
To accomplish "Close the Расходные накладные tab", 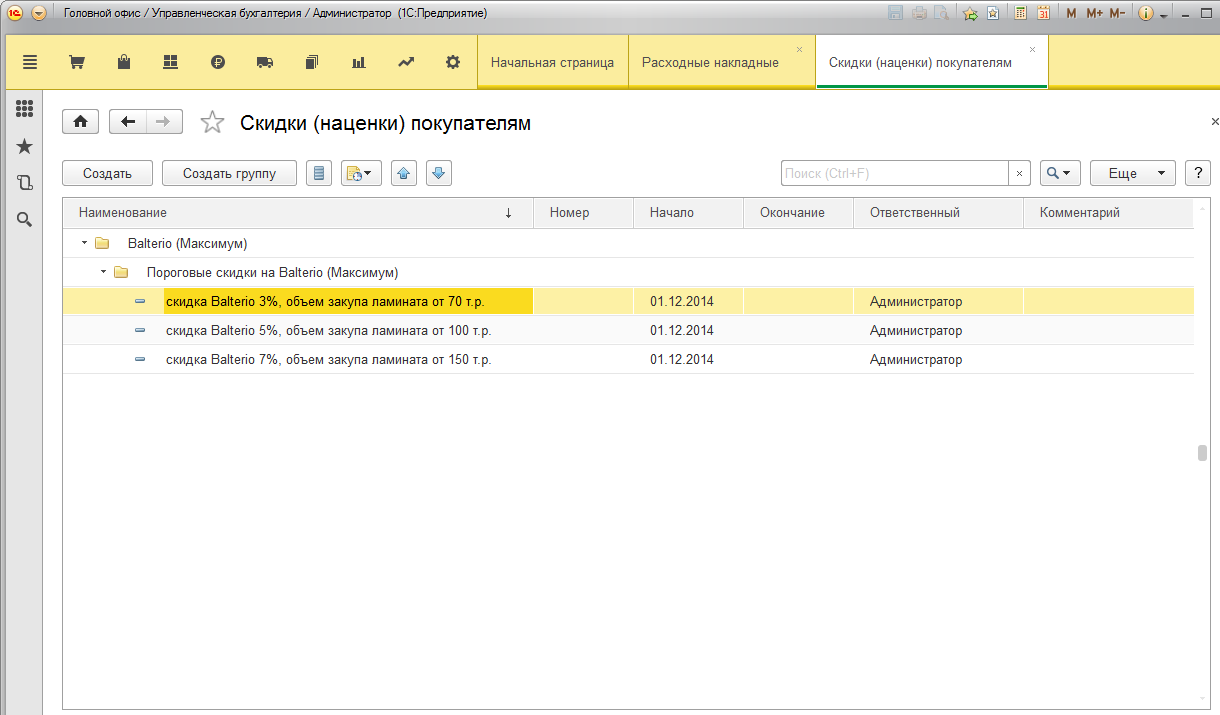I will coord(799,49).
